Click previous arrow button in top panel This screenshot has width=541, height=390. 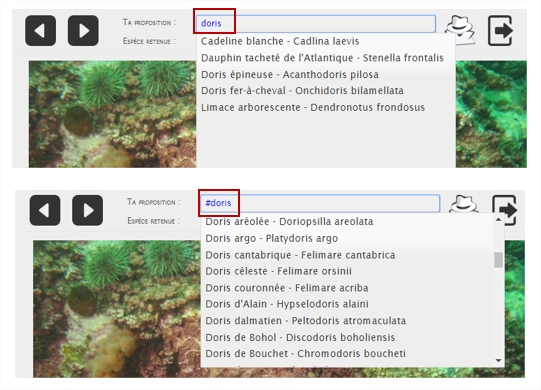point(40,30)
